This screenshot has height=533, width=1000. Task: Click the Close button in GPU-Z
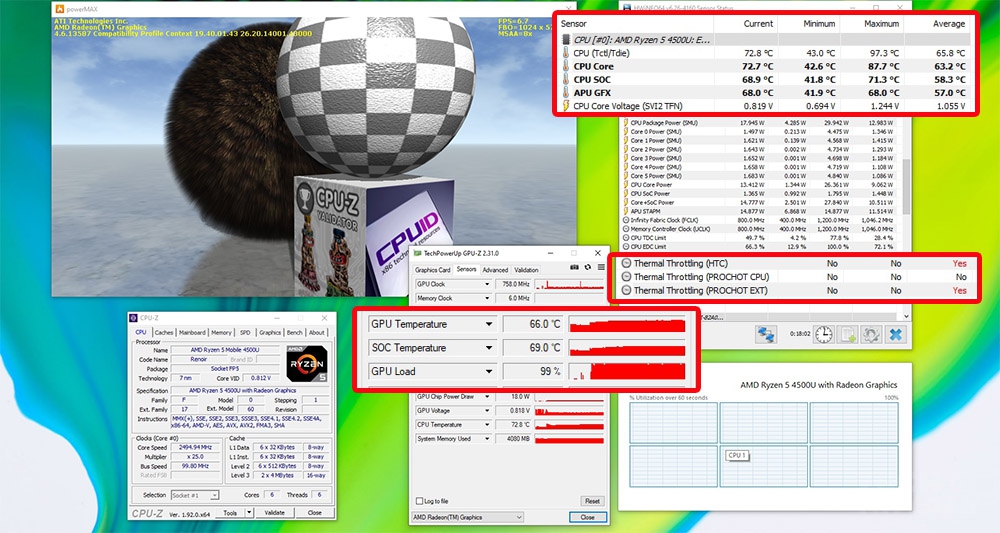click(587, 517)
